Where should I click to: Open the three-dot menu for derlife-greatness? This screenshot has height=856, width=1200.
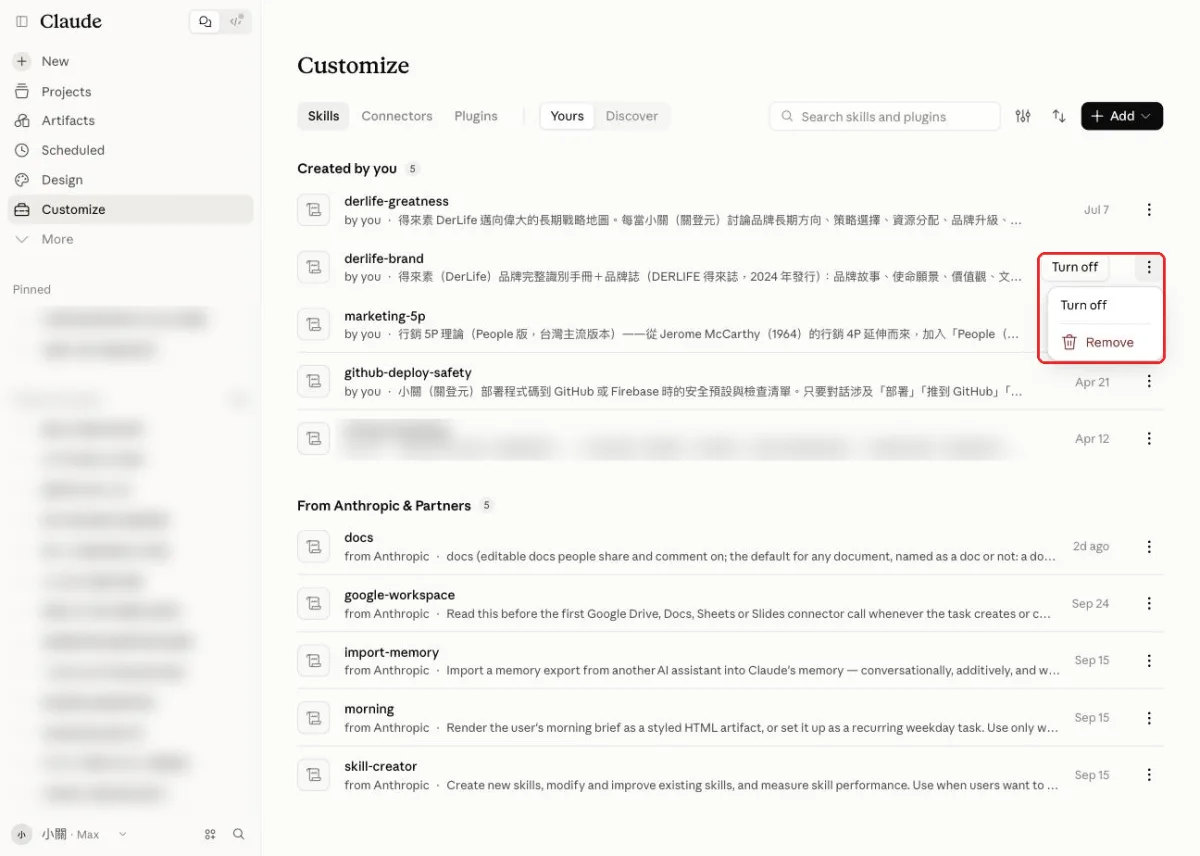tap(1149, 210)
